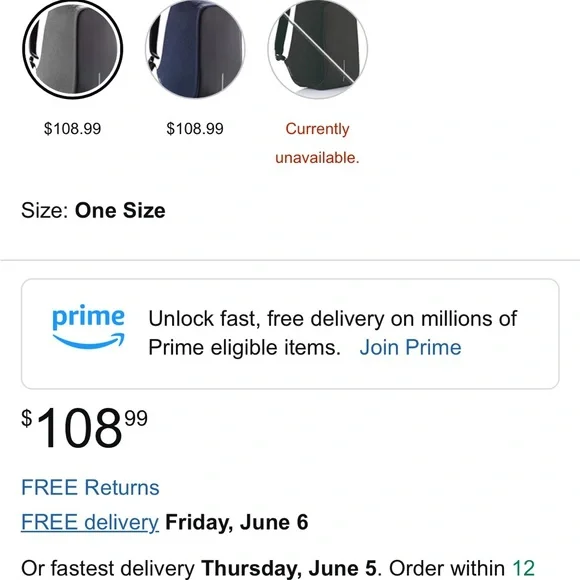Click the Prime smile arrow graphic
The width and height of the screenshot is (580, 580).
[89, 341]
